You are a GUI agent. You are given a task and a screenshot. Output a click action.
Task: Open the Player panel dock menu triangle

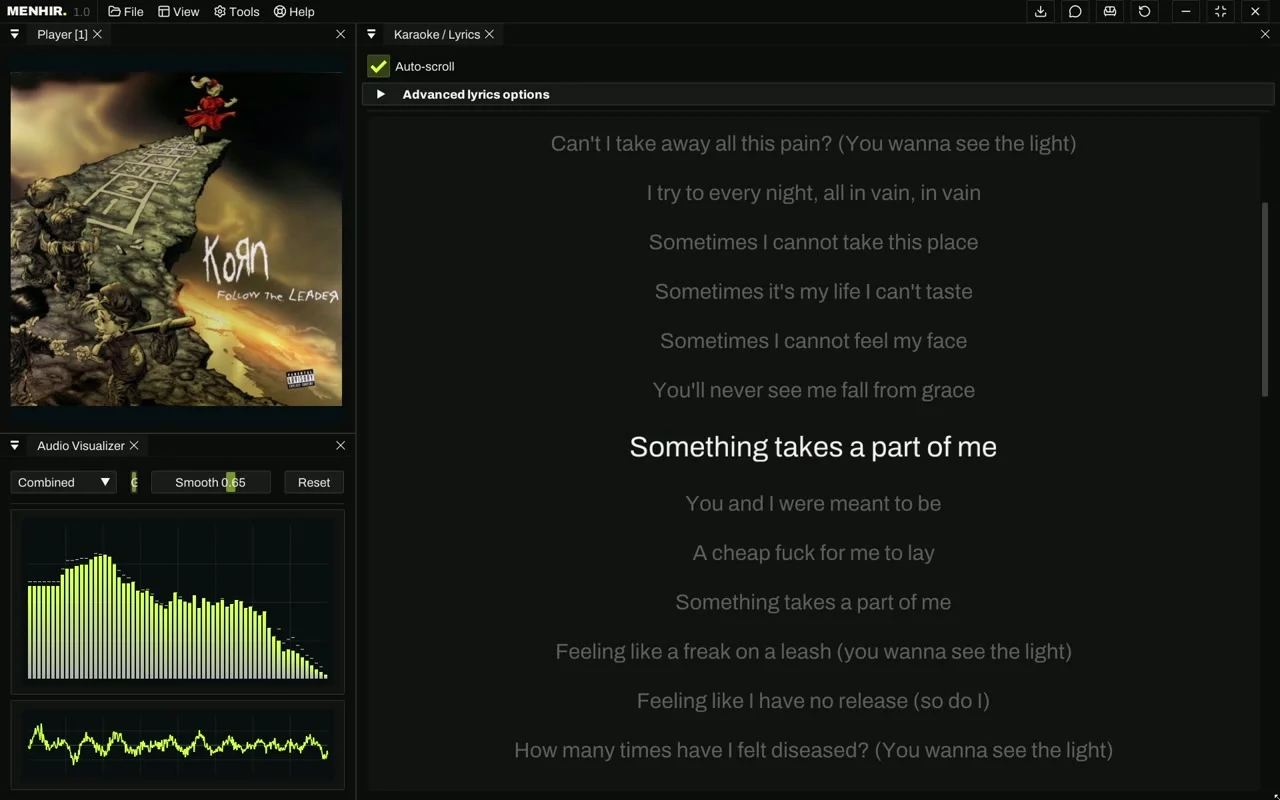[15, 34]
